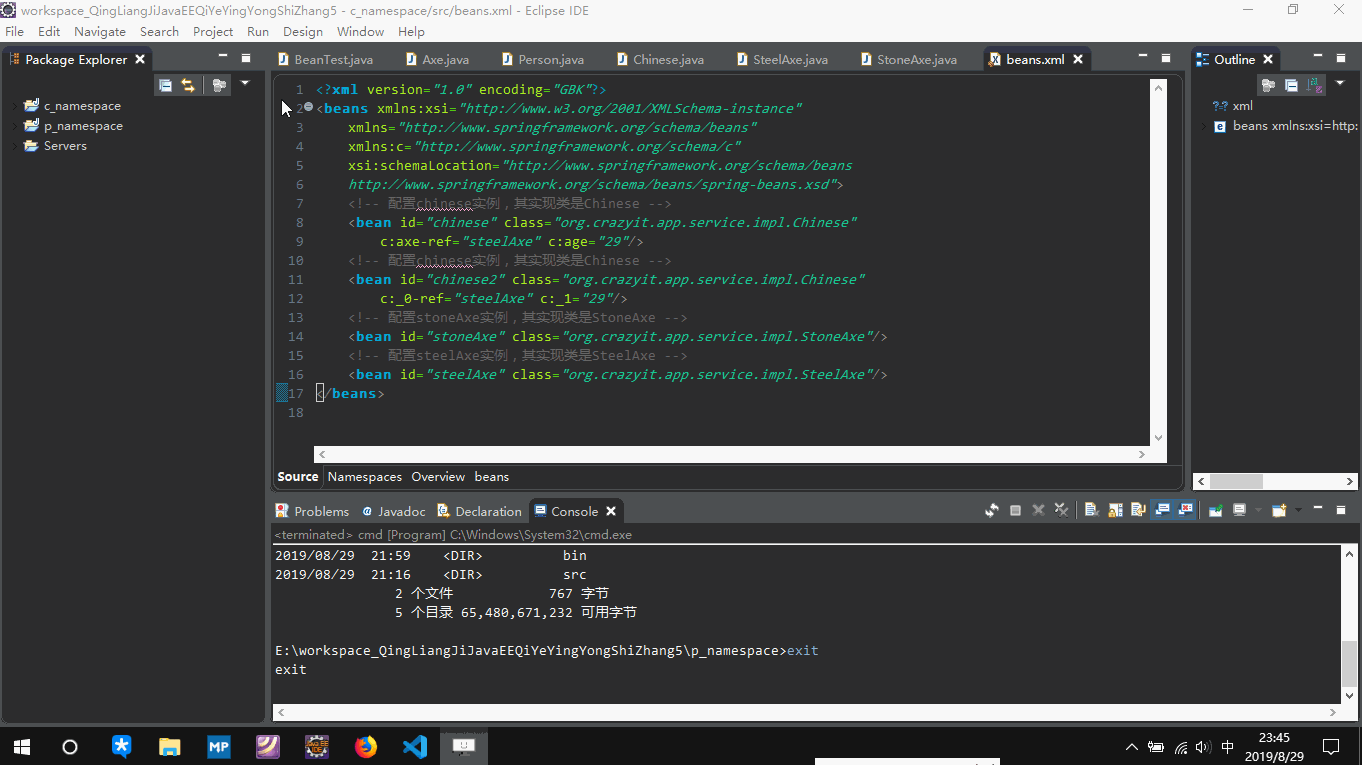The image size is (1362, 765).
Task: Open the Display Selected Console dropdown arrow
Action: click(1258, 510)
